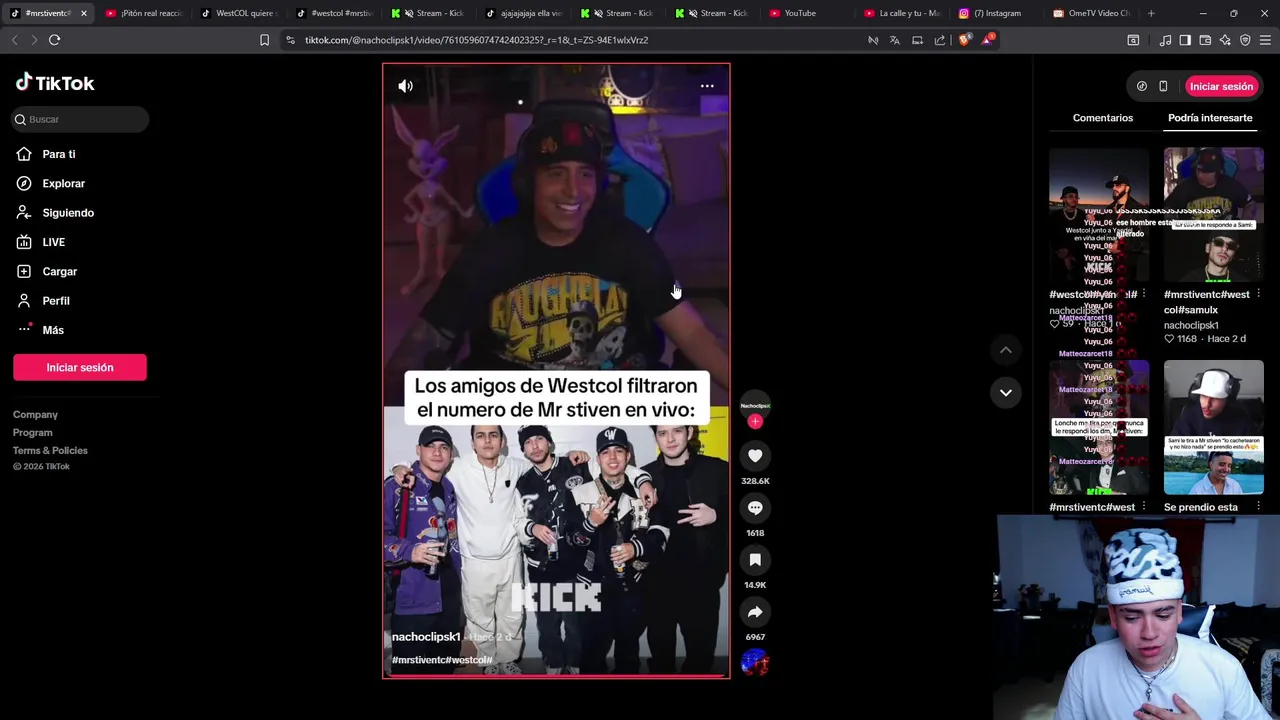This screenshot has height=720, width=1280.
Task: Open the Brave Shields lion icon
Action: click(964, 40)
